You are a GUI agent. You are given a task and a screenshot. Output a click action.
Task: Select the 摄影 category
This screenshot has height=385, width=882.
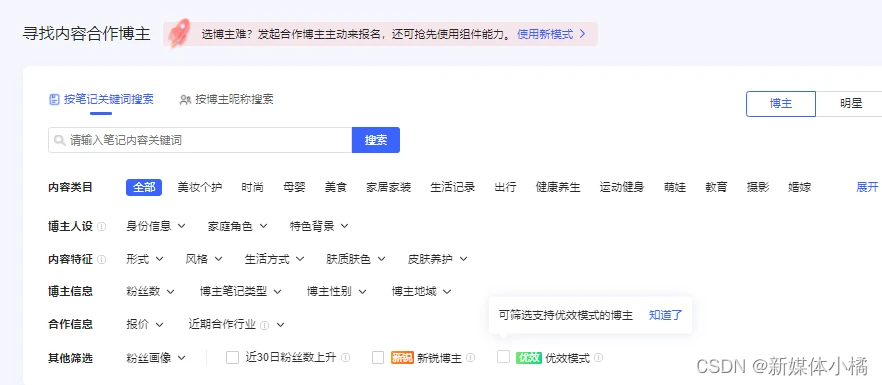758,187
